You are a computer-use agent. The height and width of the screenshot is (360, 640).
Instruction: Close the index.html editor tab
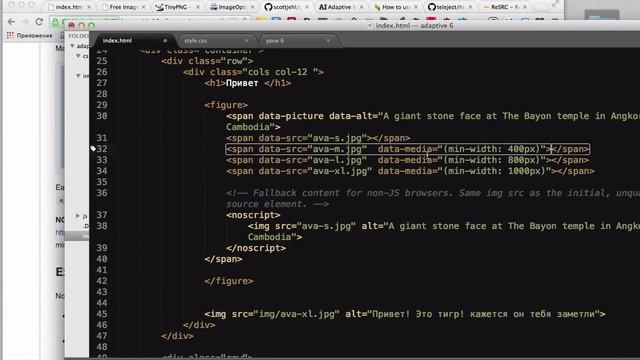point(165,40)
